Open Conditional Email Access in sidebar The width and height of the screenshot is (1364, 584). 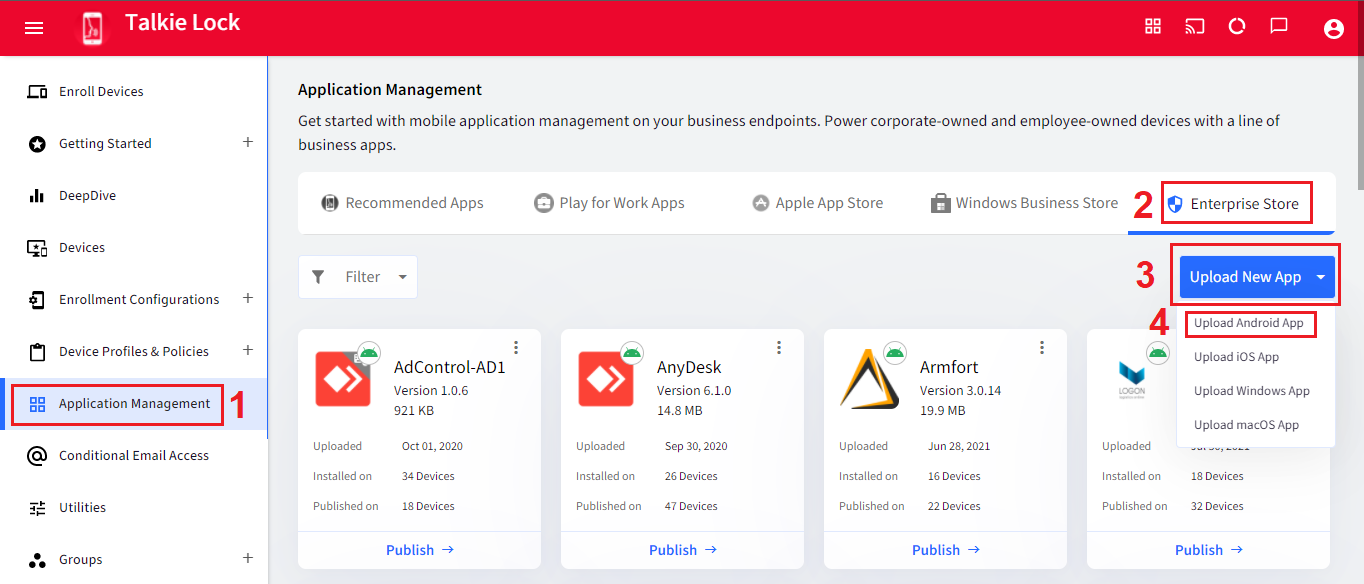[134, 456]
